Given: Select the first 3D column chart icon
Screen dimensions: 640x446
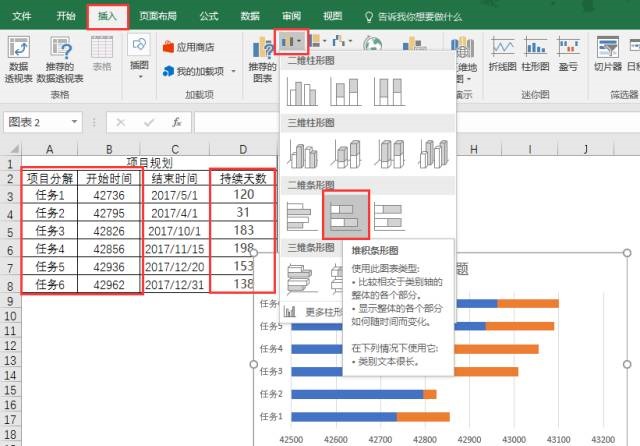Looking at the screenshot, I should tap(302, 153).
